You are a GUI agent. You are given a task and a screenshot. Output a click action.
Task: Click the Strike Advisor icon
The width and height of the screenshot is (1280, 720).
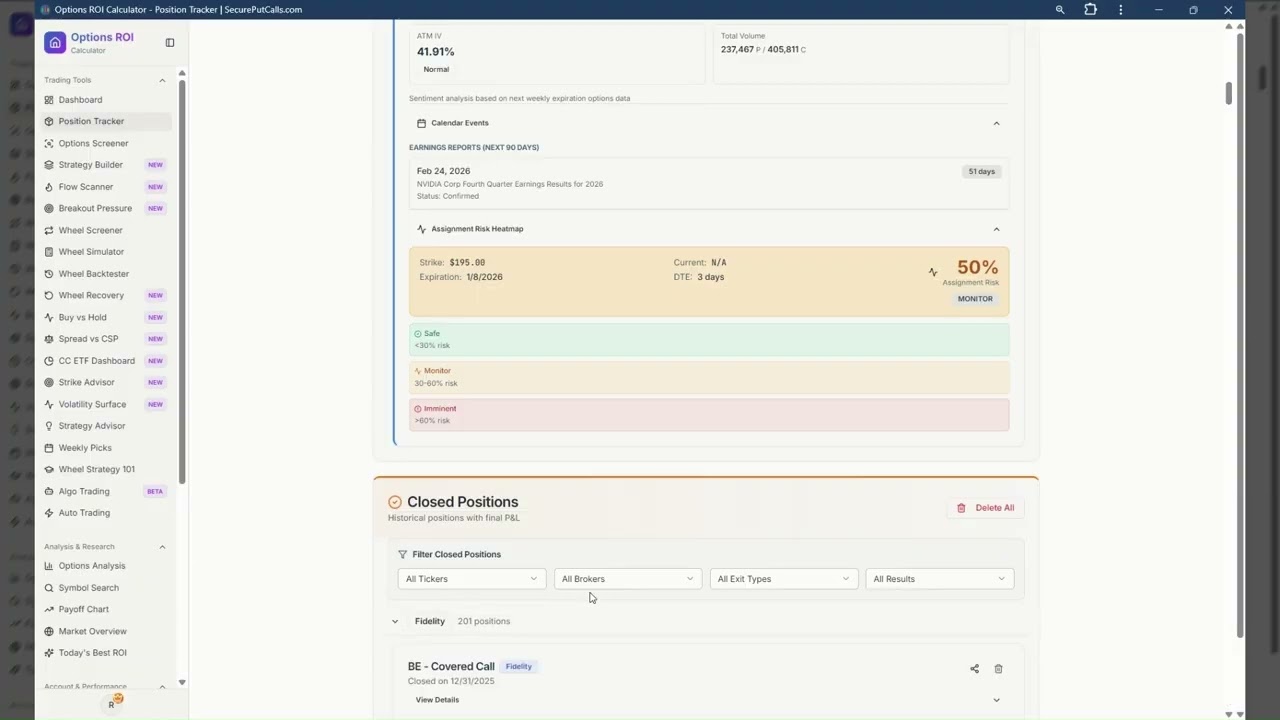49,382
